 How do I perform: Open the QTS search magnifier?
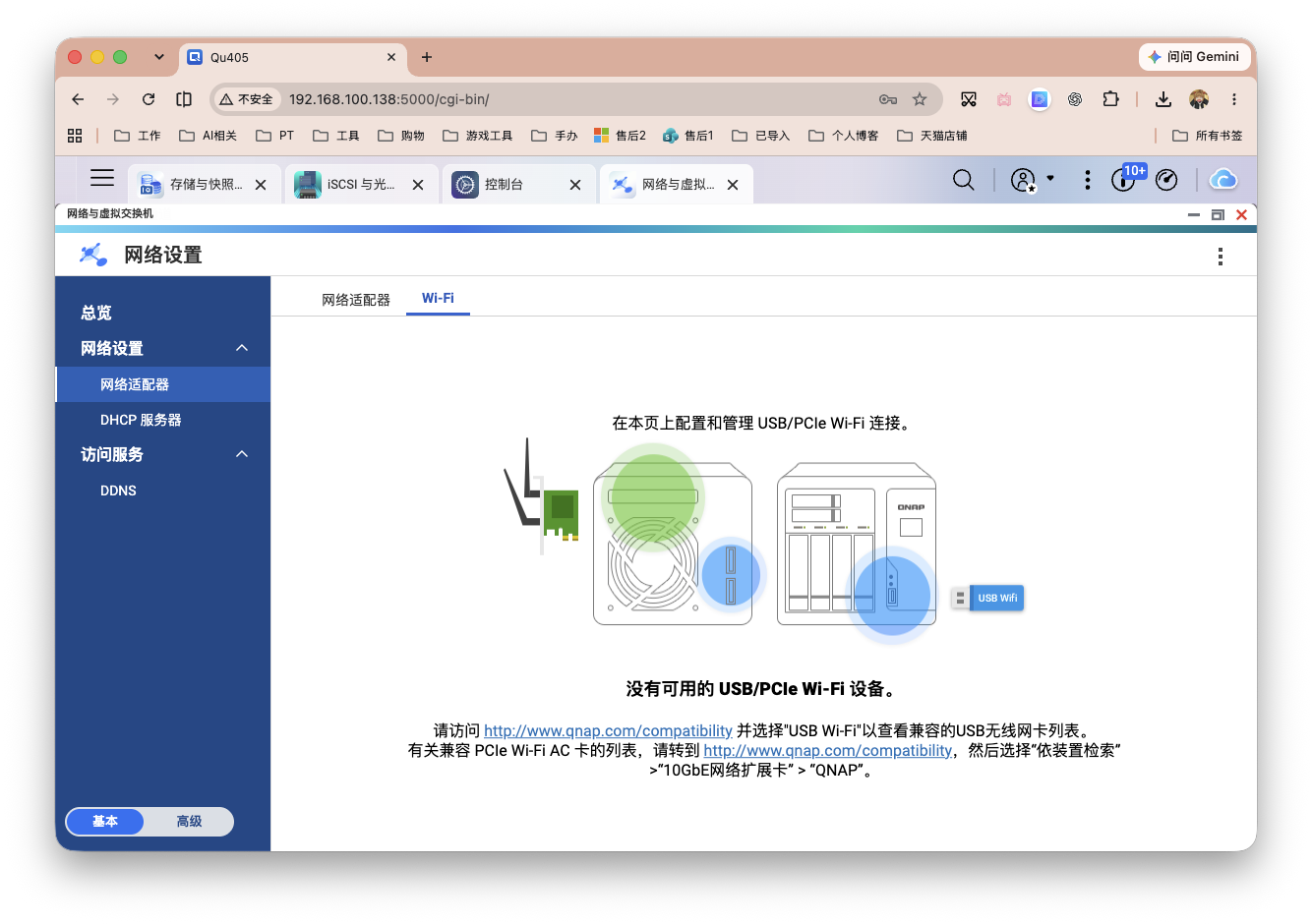964,180
